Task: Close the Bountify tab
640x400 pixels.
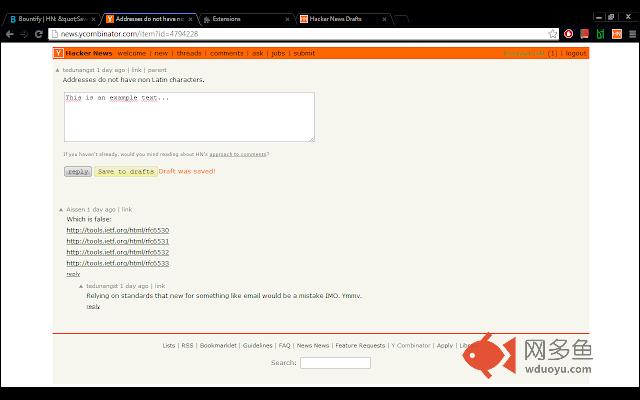Action: point(93,19)
